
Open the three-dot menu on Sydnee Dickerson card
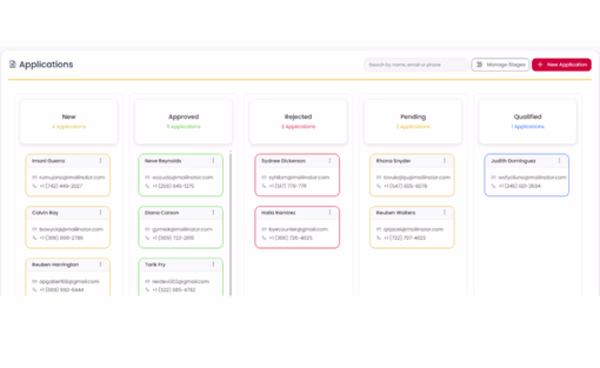point(330,161)
